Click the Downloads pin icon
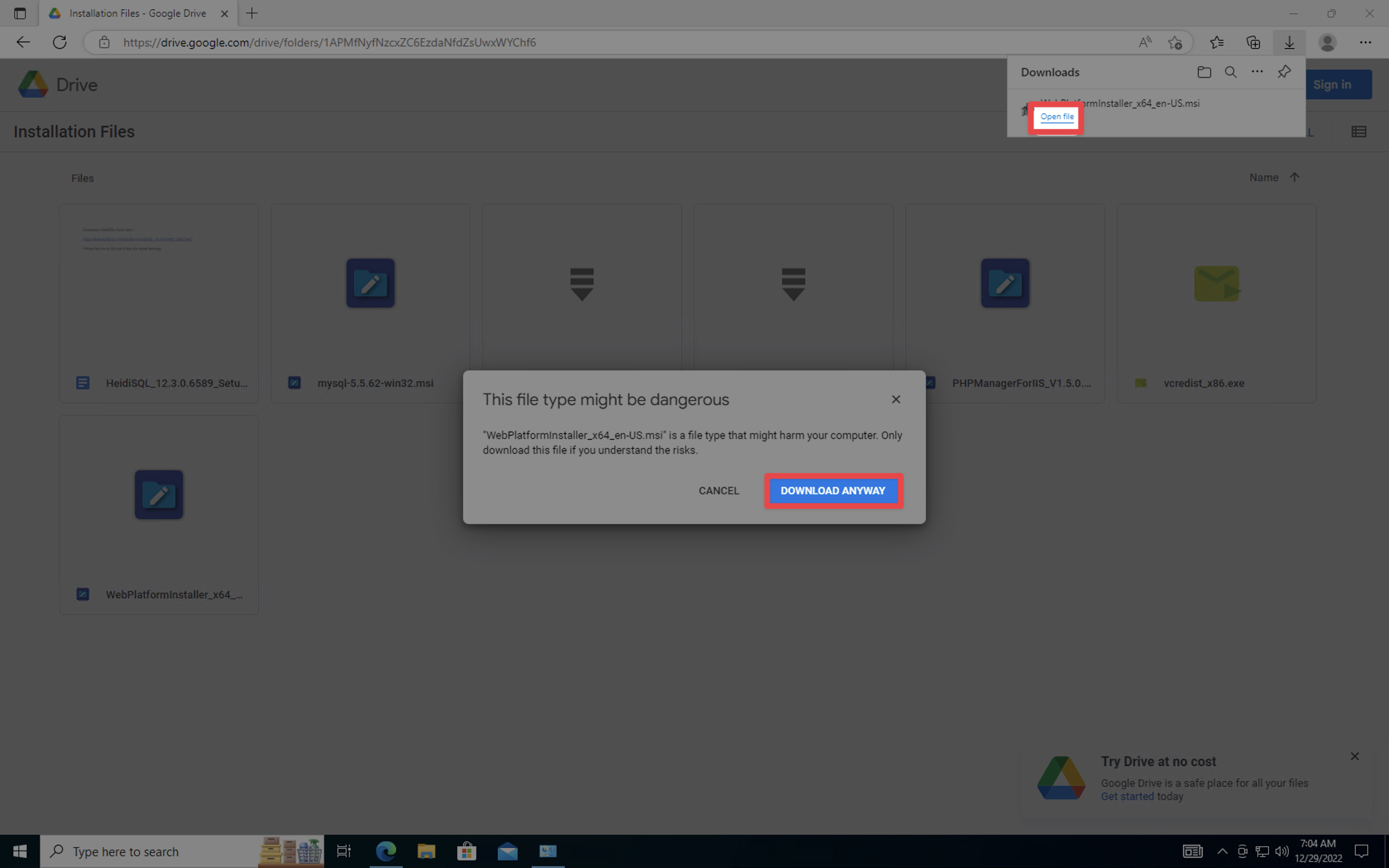 click(1285, 72)
